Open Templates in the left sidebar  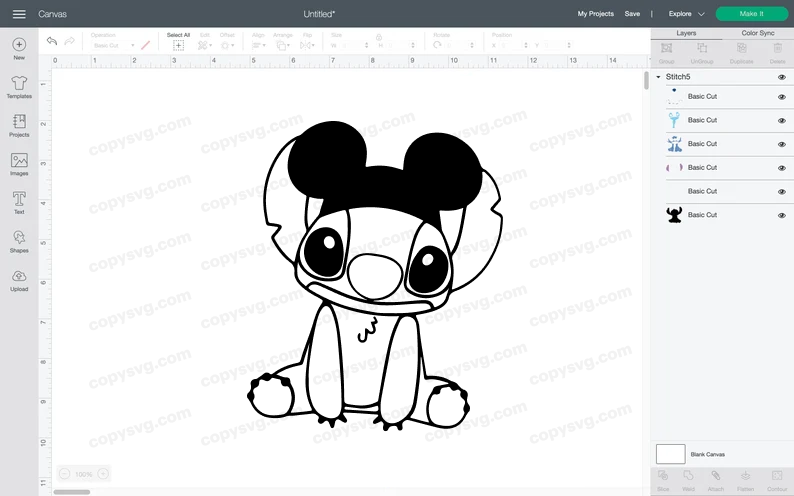click(x=19, y=87)
